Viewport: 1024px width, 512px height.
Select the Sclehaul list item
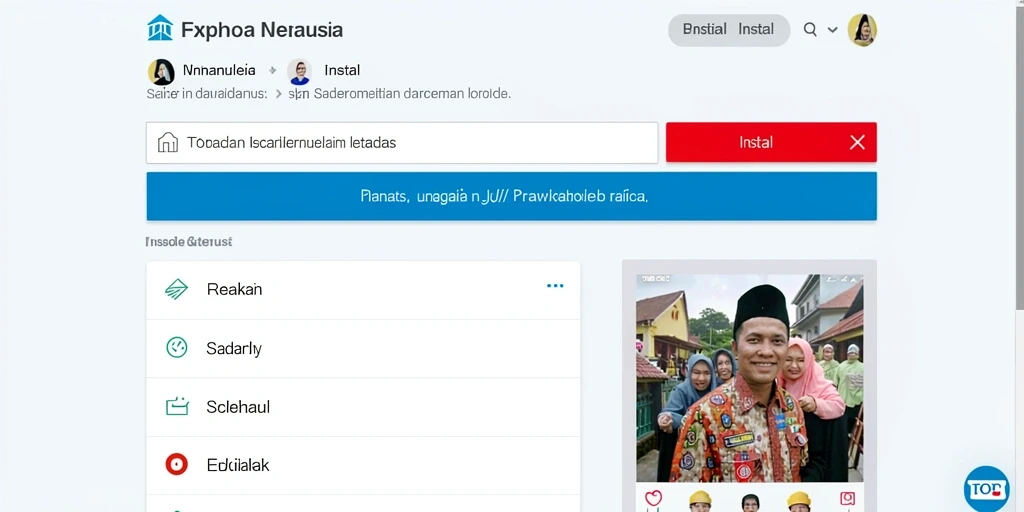[363, 407]
